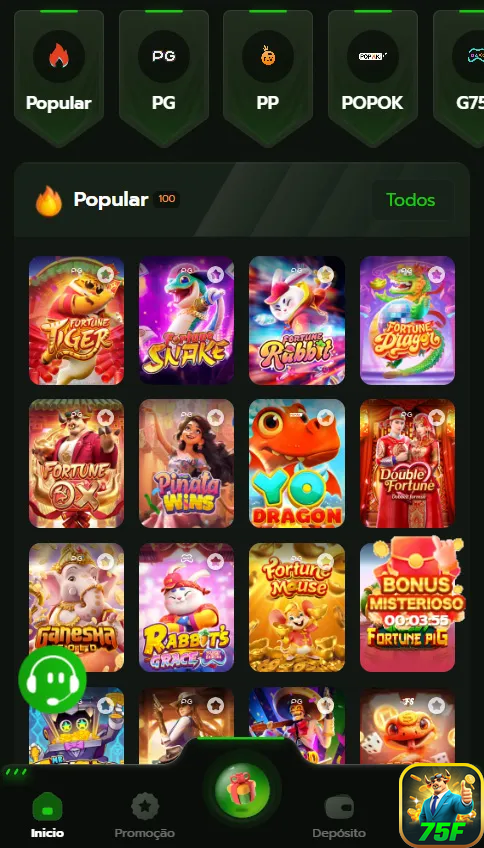Open the 75F businessman bull promo icon
484x848 pixels.
(x=441, y=805)
